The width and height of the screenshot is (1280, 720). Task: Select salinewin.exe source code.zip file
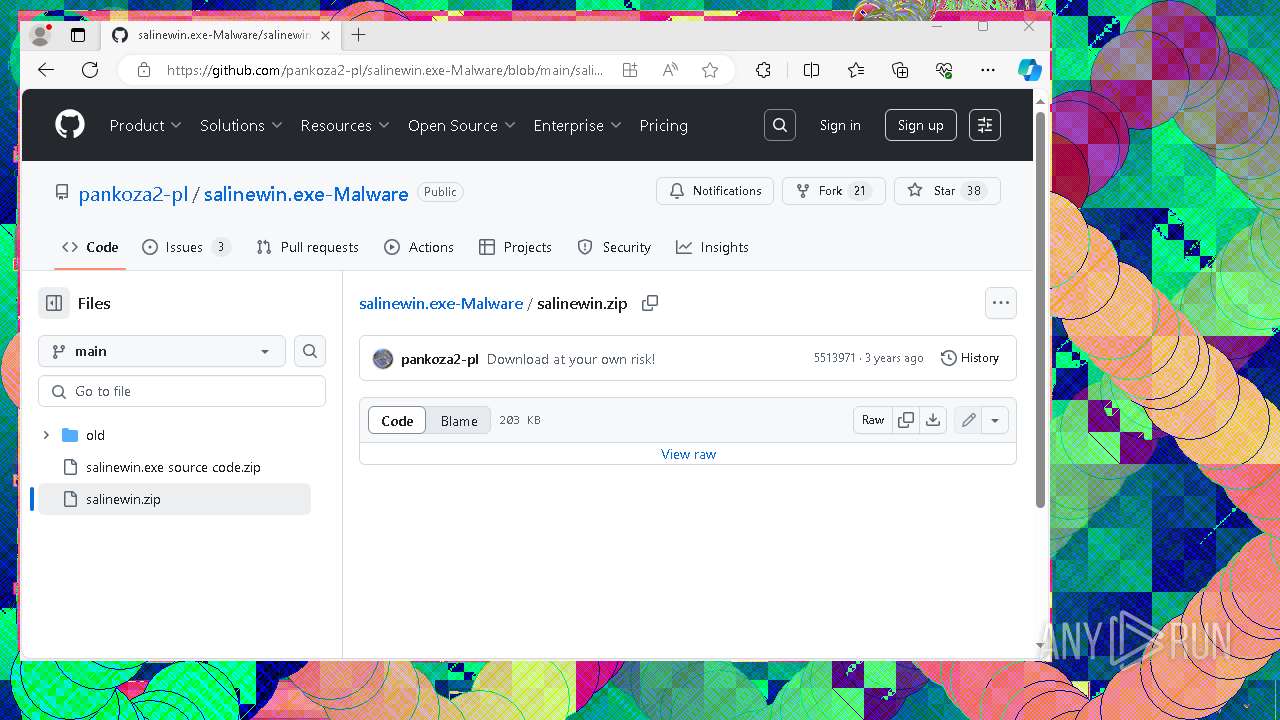[172, 467]
